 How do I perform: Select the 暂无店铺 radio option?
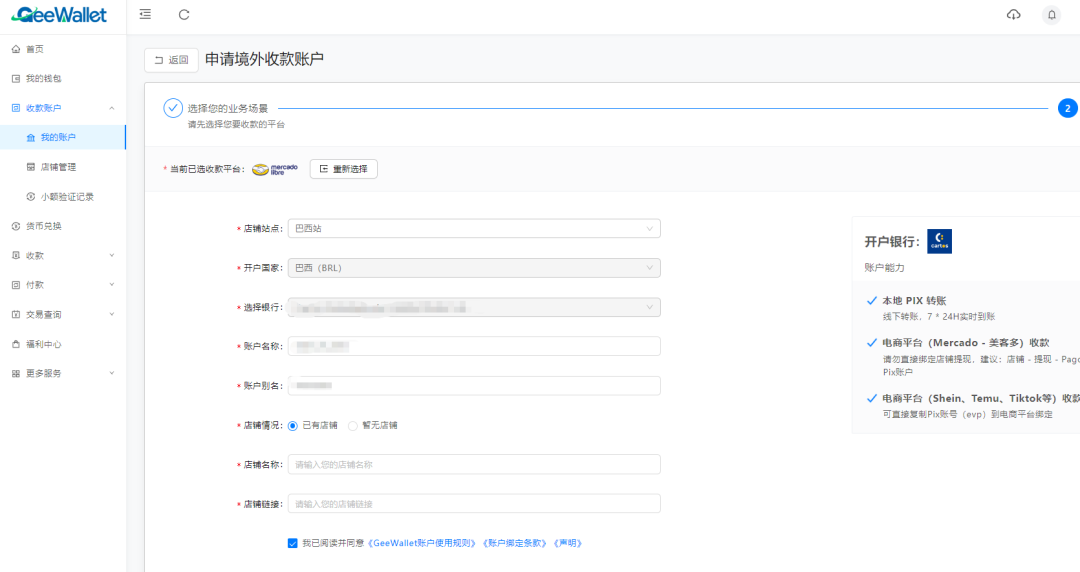pos(353,426)
